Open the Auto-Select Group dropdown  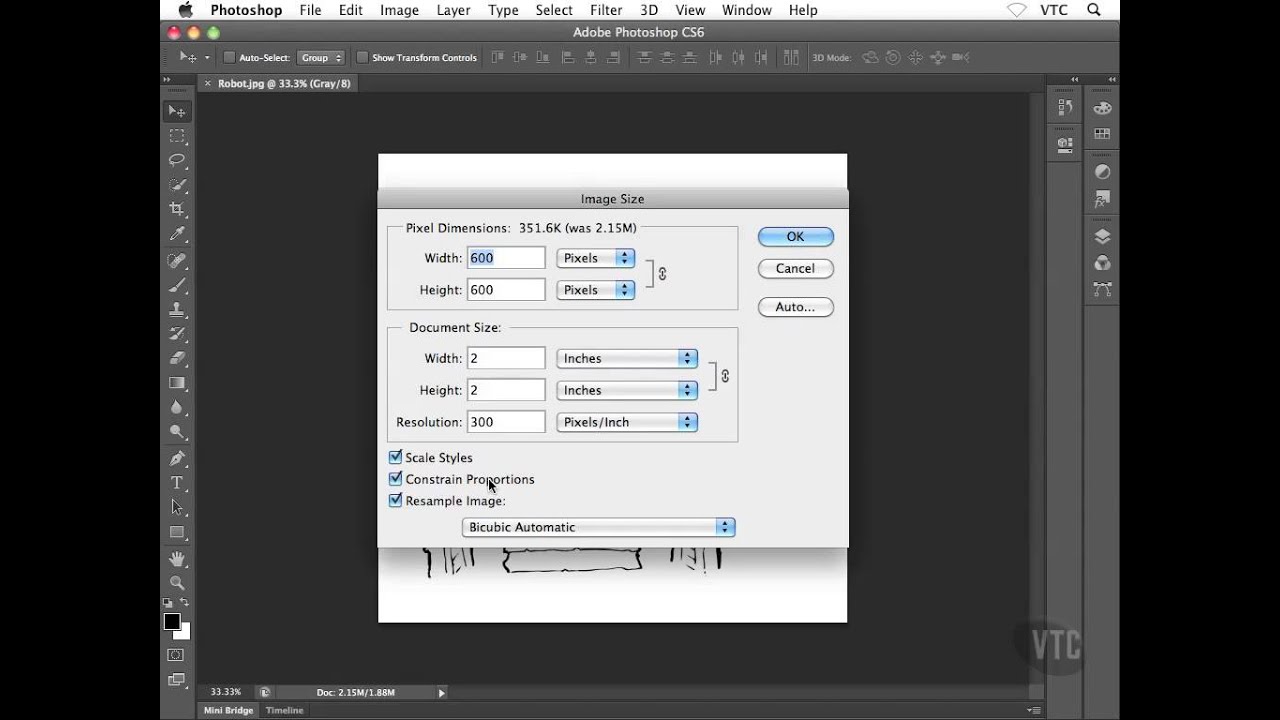pos(321,58)
